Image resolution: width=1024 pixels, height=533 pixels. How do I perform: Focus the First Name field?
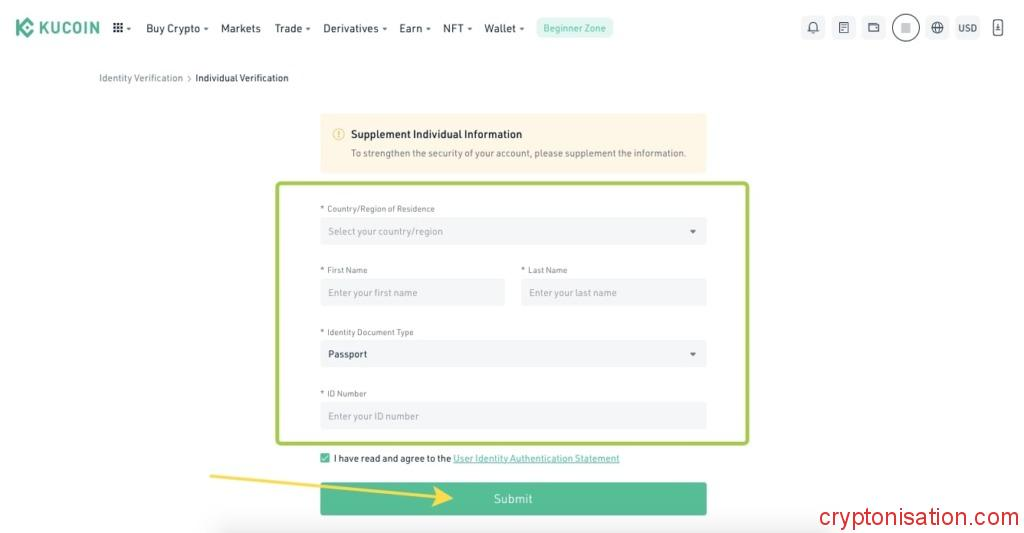click(x=412, y=293)
